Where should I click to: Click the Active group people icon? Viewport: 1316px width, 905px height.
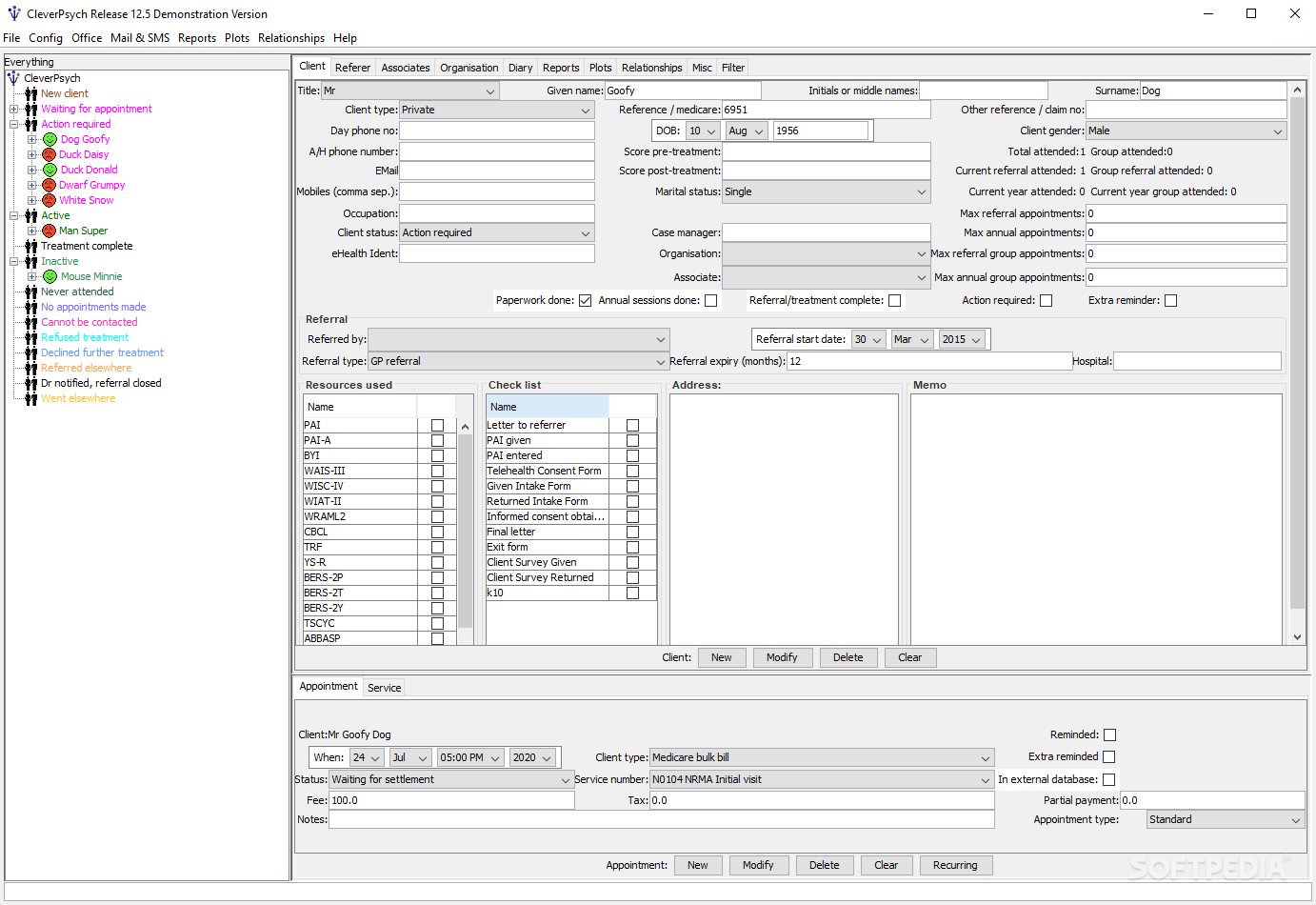click(31, 215)
